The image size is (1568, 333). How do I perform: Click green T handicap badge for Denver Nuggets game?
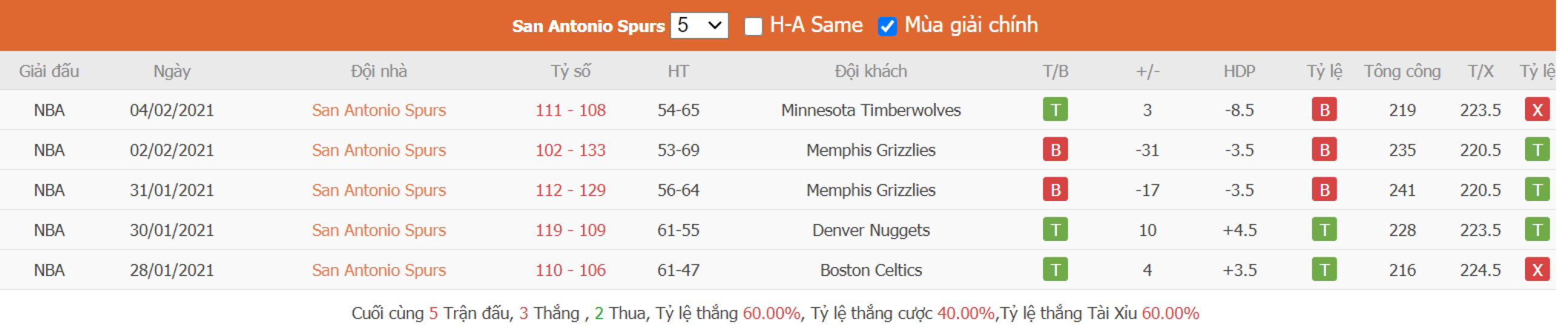[x=1323, y=230]
